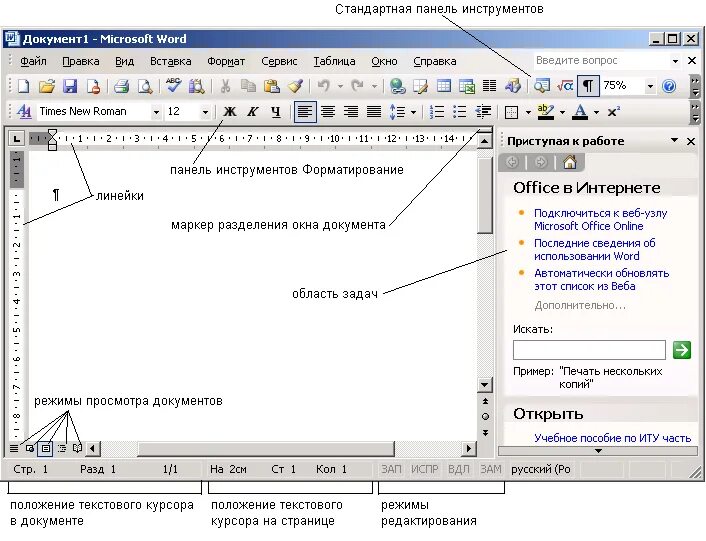Open the font size 12 dropdown
The width and height of the screenshot is (706, 541).
click(x=205, y=112)
